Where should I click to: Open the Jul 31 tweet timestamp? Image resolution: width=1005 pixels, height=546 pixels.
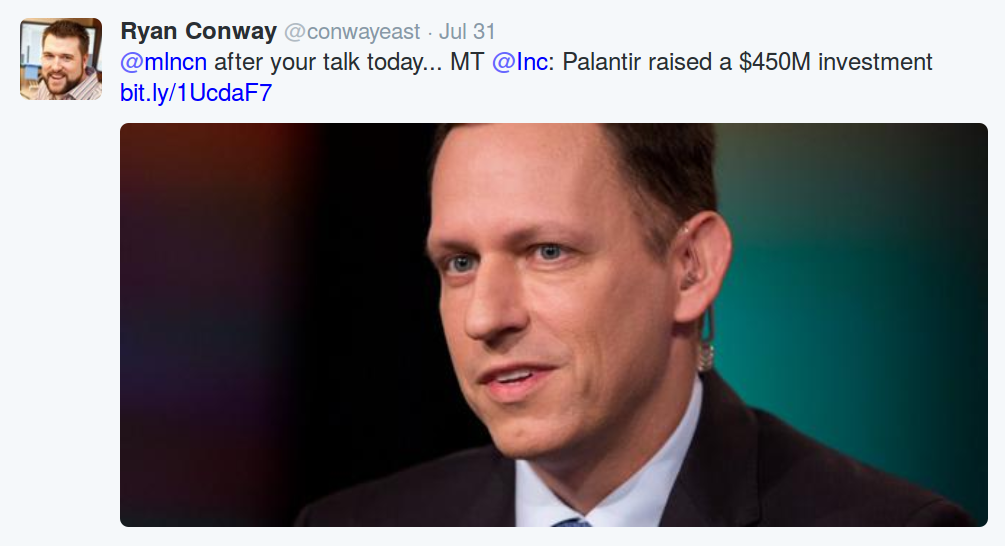(x=467, y=32)
